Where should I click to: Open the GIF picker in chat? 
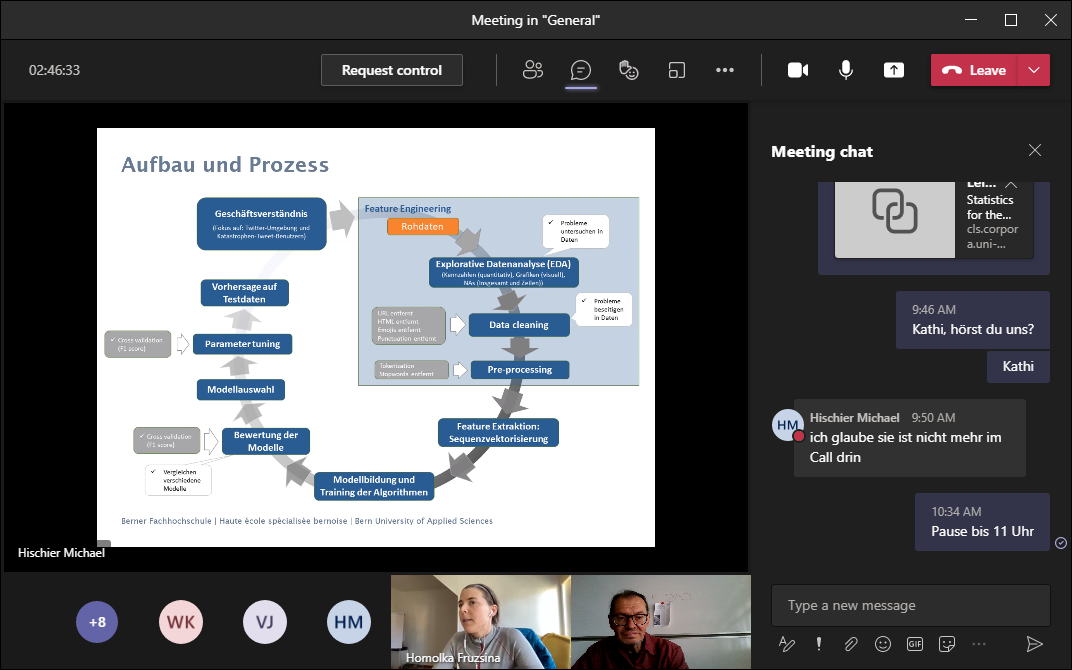(x=914, y=644)
